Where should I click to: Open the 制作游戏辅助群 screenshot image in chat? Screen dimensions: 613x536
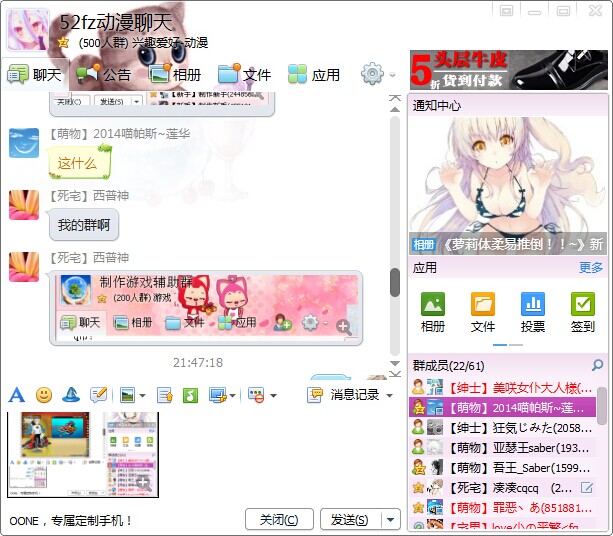pyautogui.click(x=206, y=308)
